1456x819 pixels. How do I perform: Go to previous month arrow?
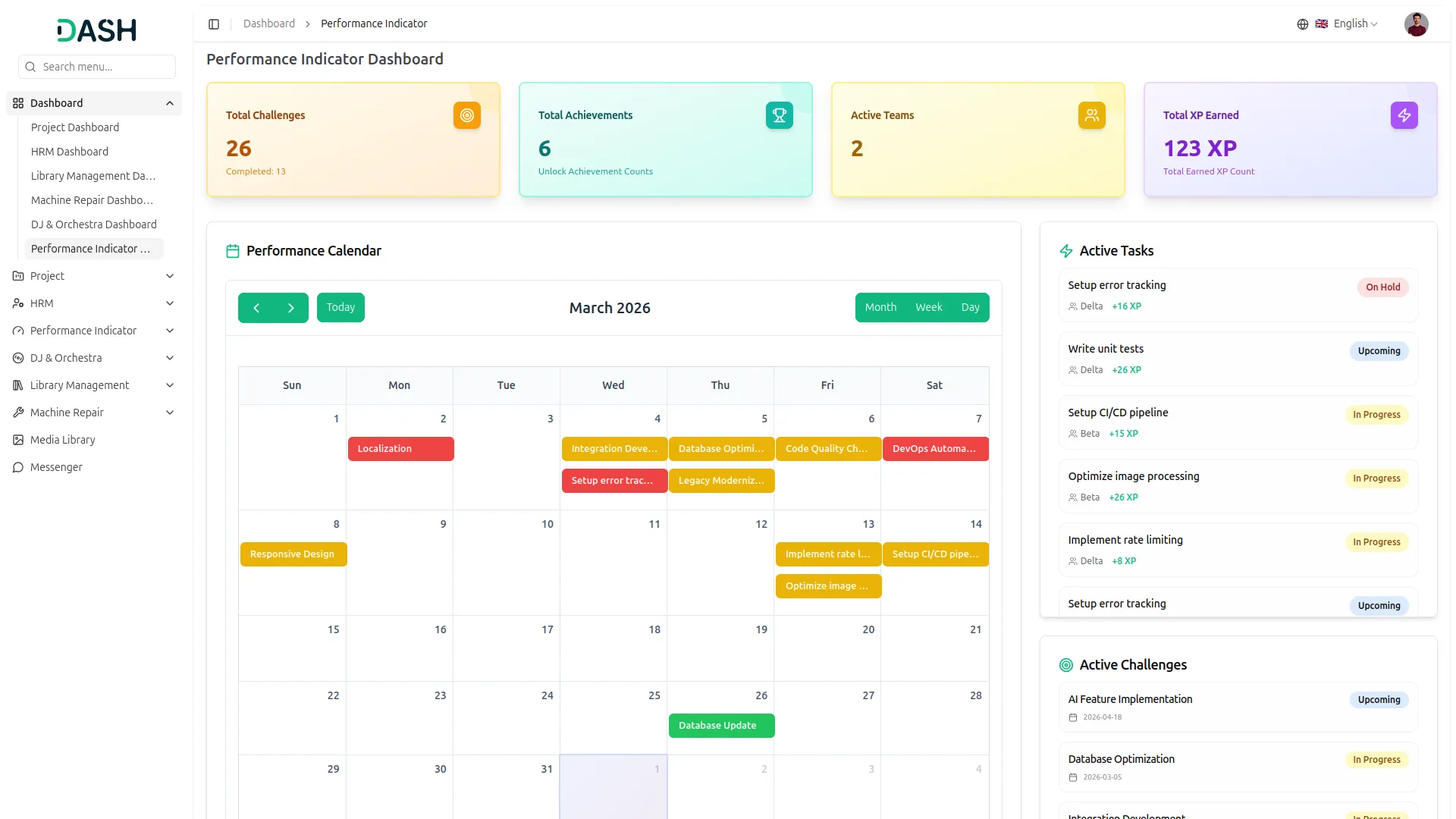(256, 308)
